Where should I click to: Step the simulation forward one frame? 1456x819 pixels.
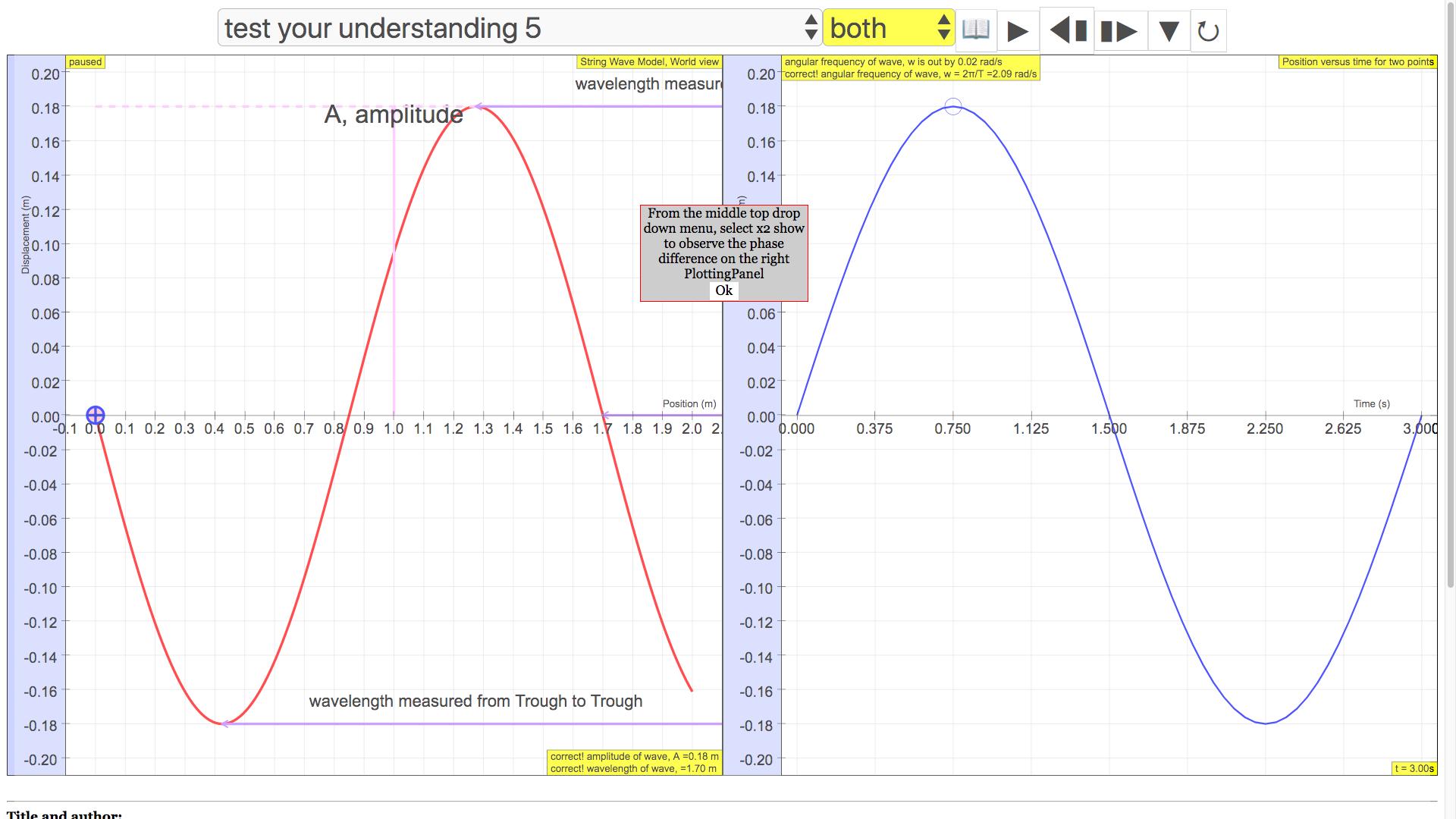1120,30
